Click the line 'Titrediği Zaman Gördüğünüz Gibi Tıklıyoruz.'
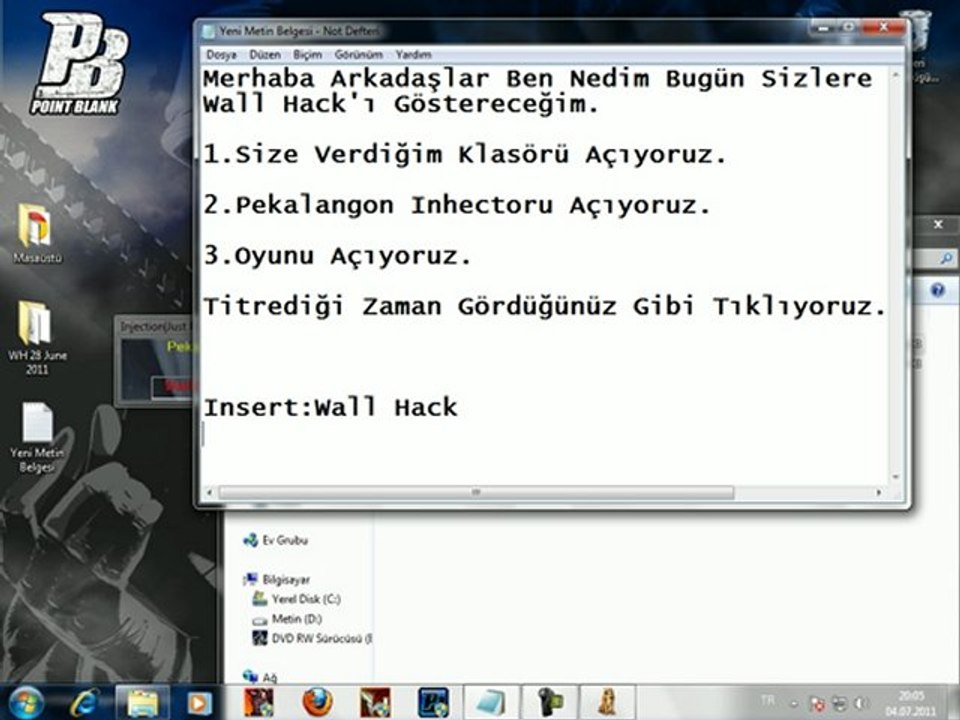The width and height of the screenshot is (960, 720). tap(544, 306)
